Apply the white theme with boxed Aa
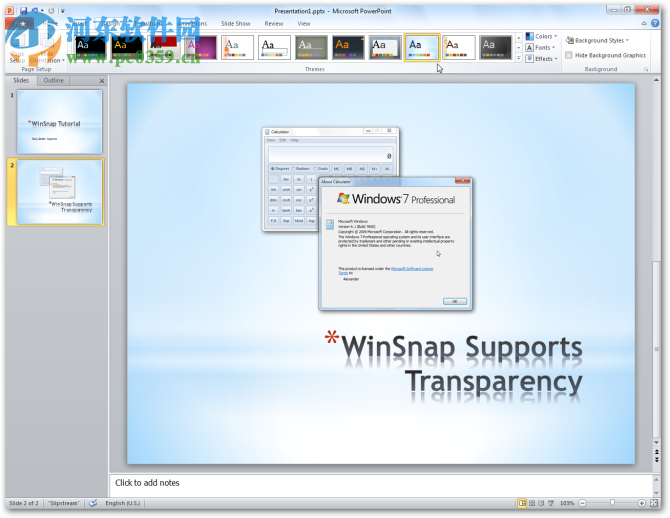 pyautogui.click(x=274, y=47)
